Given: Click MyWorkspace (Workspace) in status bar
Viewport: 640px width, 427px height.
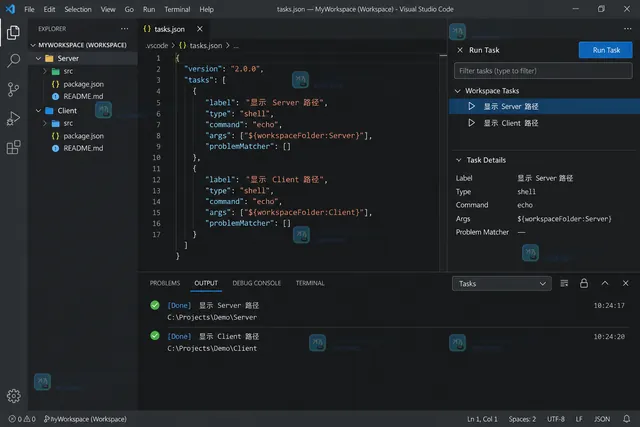Looking at the screenshot, I should (85, 419).
